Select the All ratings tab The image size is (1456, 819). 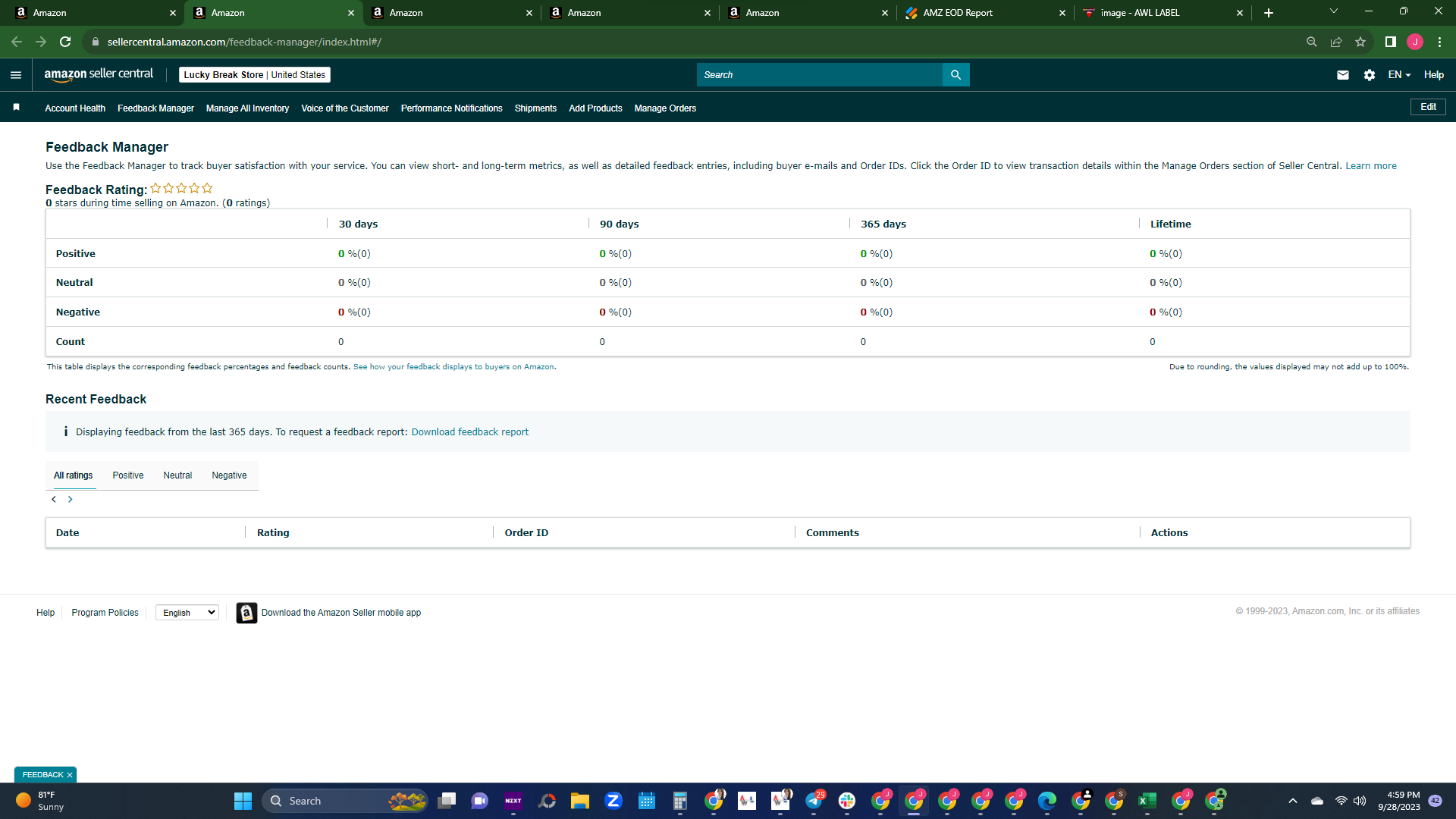pyautogui.click(x=74, y=475)
